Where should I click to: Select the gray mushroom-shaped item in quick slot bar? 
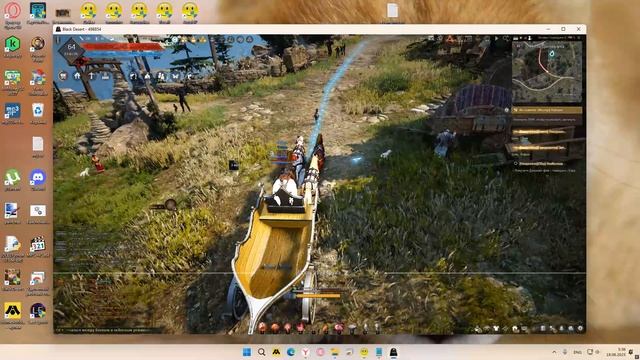(352, 327)
